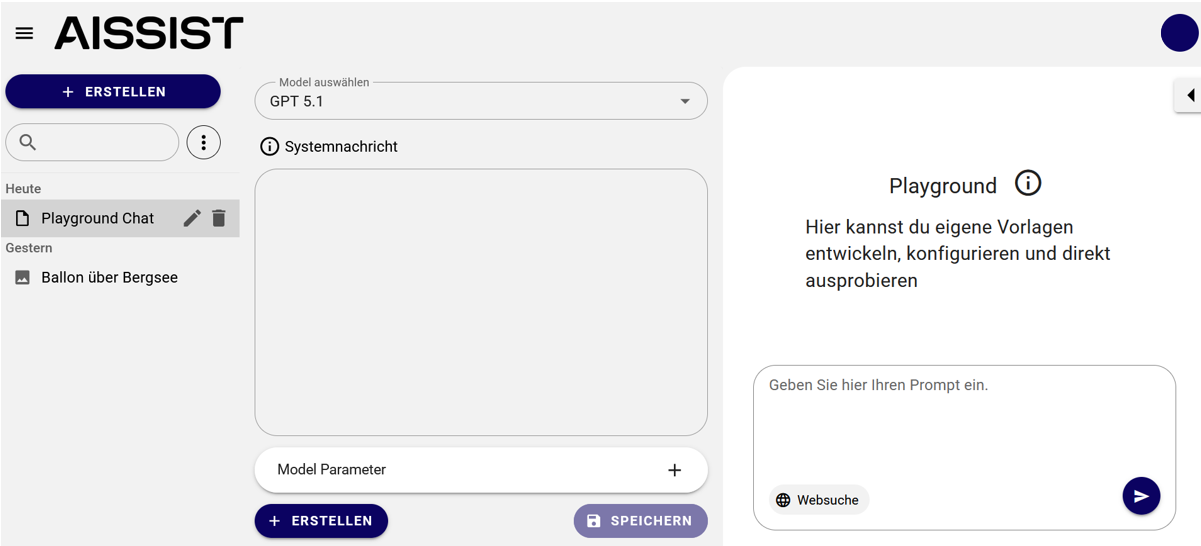This screenshot has width=1201, height=546.
Task: Click the Heute section label
Action: [23, 188]
